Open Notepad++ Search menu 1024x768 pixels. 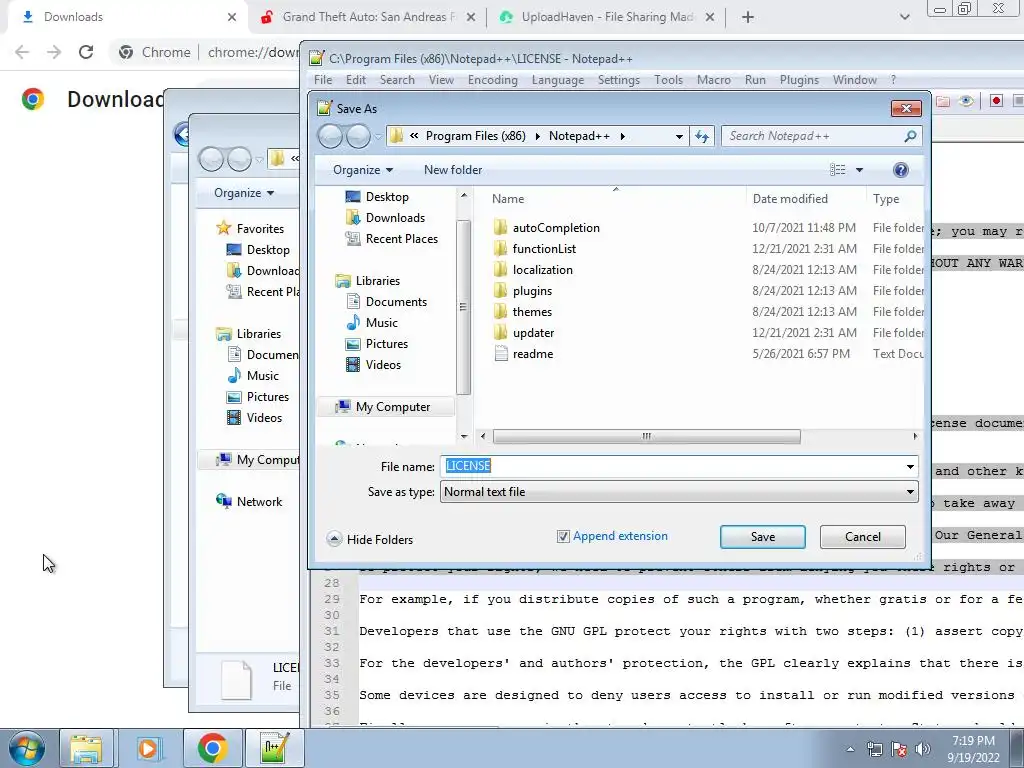pyautogui.click(x=397, y=80)
